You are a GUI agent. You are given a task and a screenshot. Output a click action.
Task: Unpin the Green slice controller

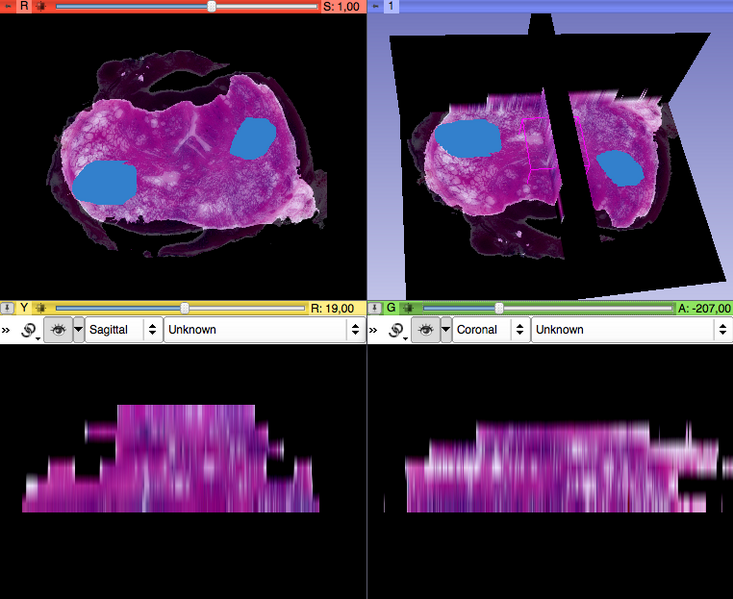pos(375,308)
